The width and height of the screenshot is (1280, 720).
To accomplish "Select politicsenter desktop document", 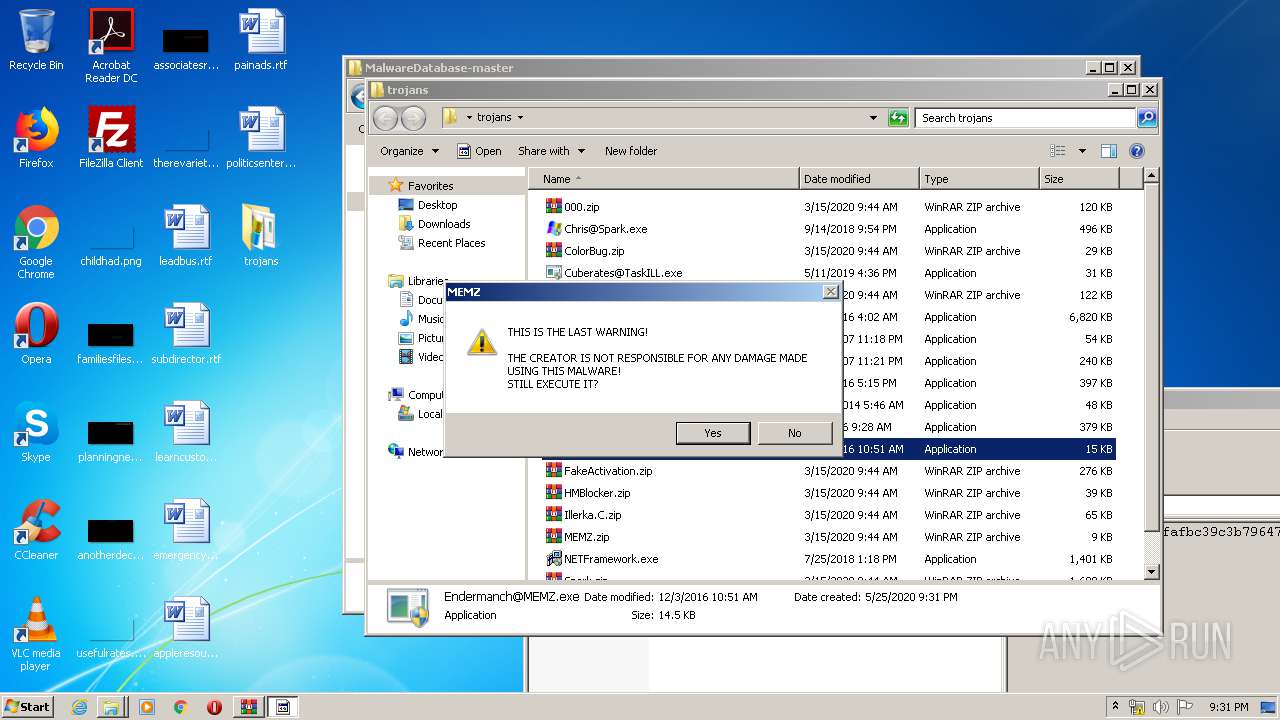I will (x=261, y=139).
